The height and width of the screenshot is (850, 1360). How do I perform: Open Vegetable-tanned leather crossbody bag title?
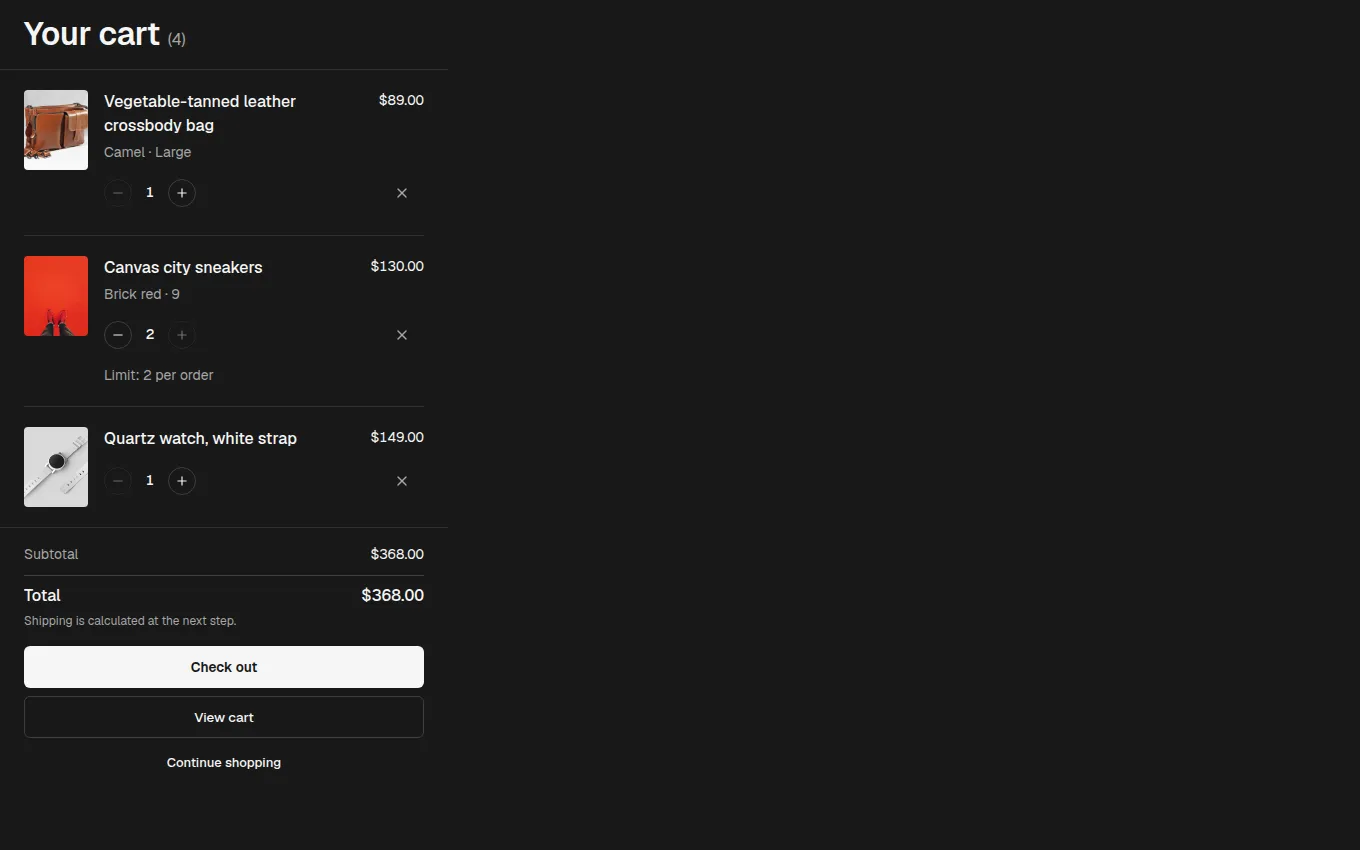200,113
